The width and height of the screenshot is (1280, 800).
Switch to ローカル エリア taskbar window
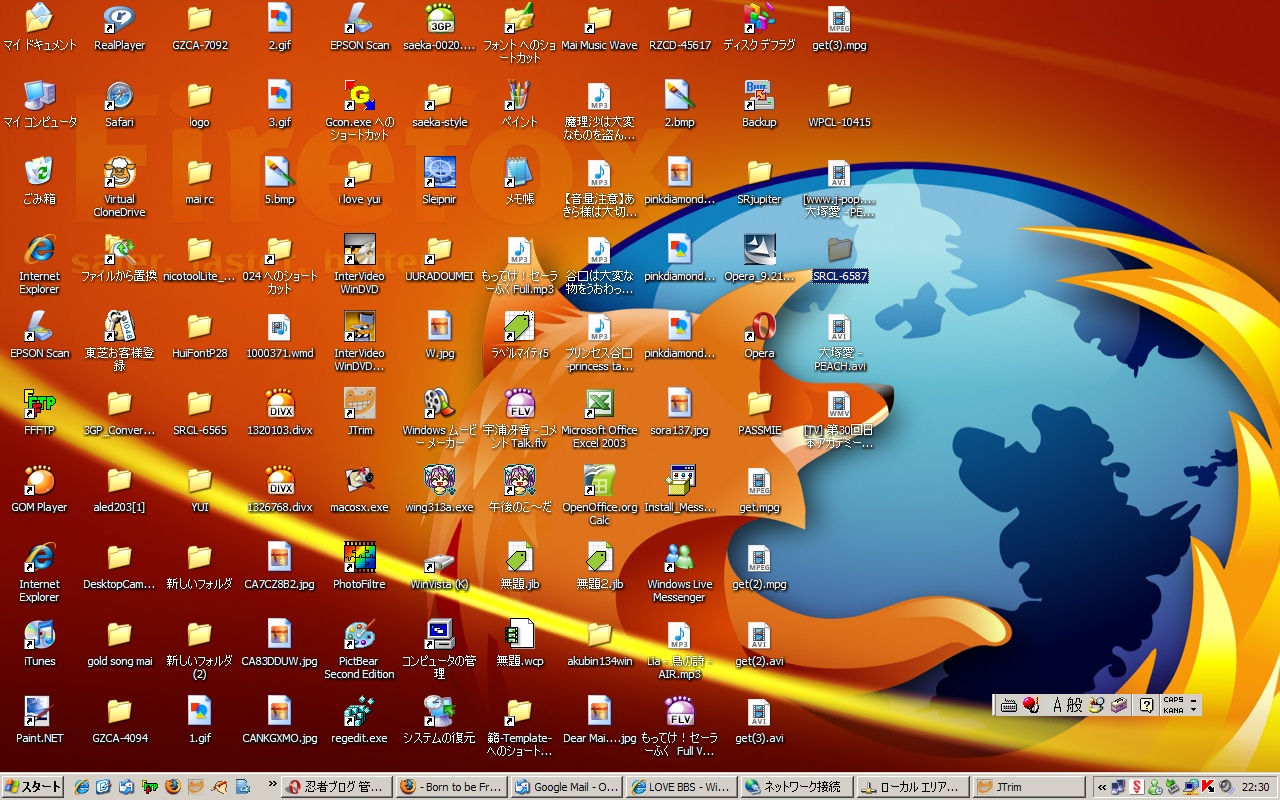tap(912, 787)
